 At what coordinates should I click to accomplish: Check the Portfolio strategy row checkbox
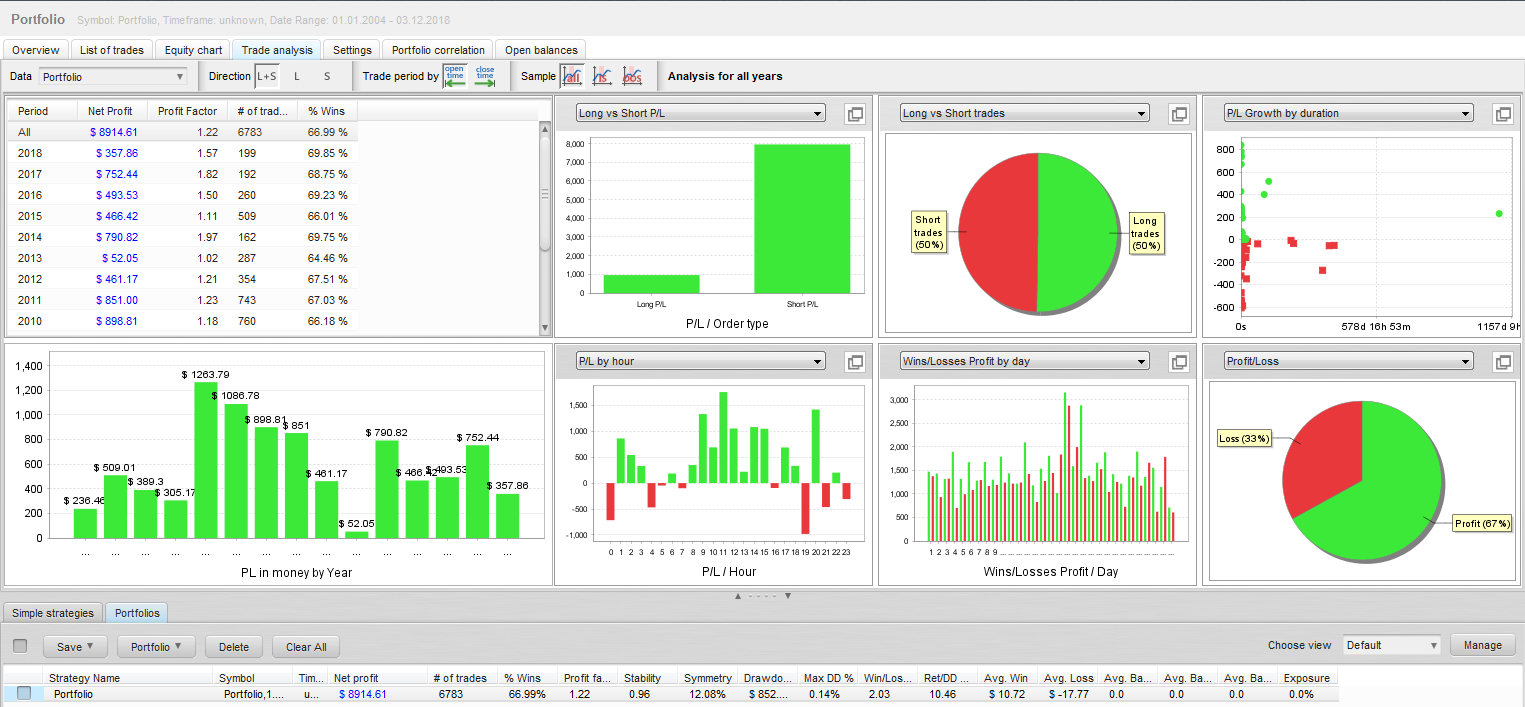24,693
